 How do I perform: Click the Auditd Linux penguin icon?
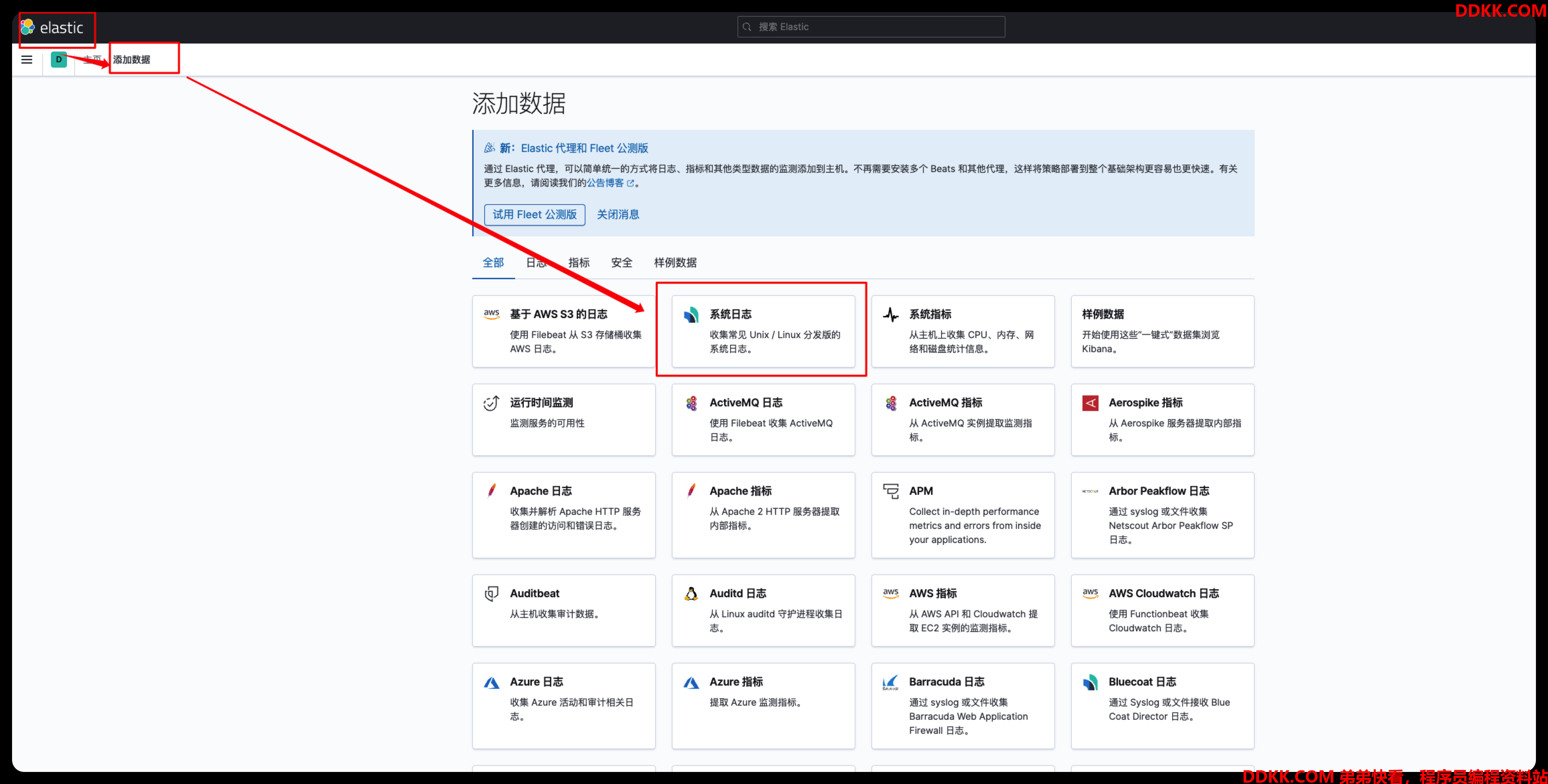tap(691, 594)
